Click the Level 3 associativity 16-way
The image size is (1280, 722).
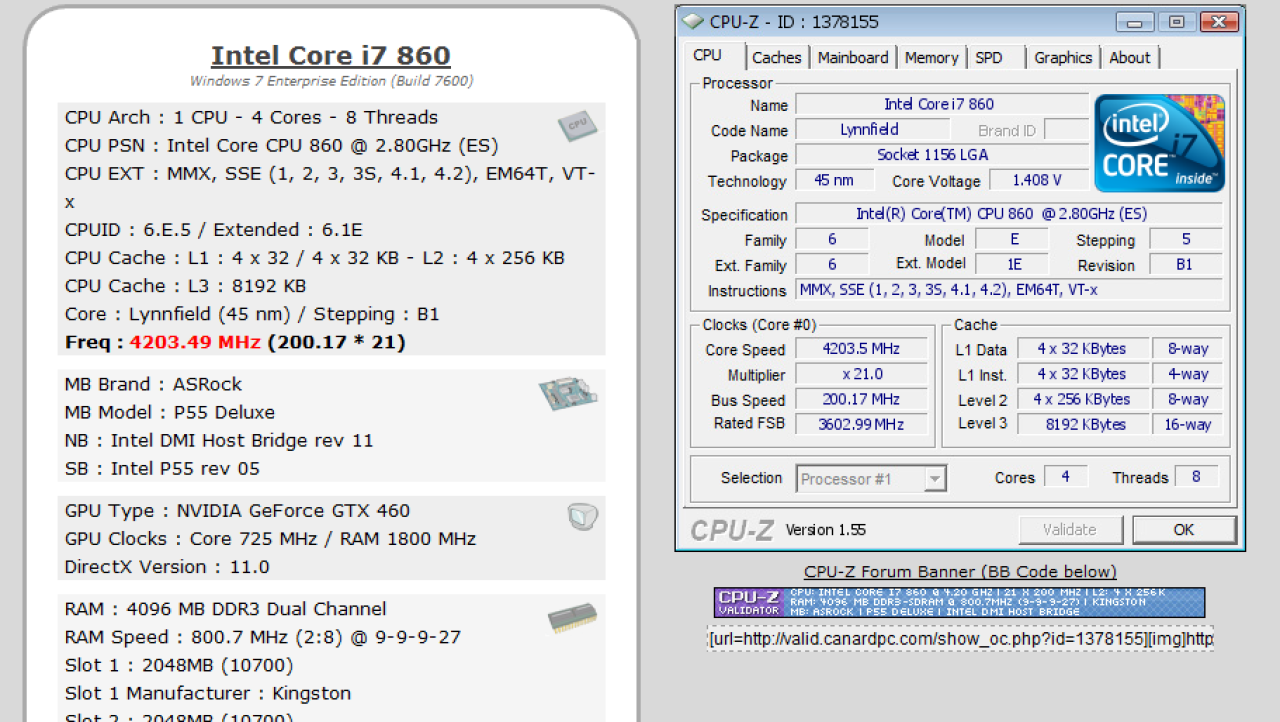[1189, 424]
